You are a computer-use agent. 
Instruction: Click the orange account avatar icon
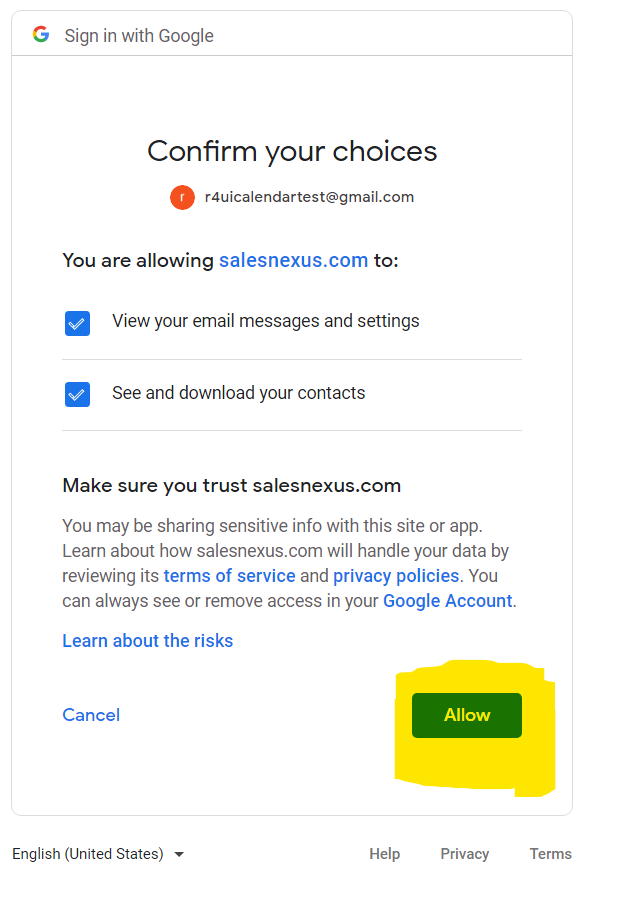point(182,197)
